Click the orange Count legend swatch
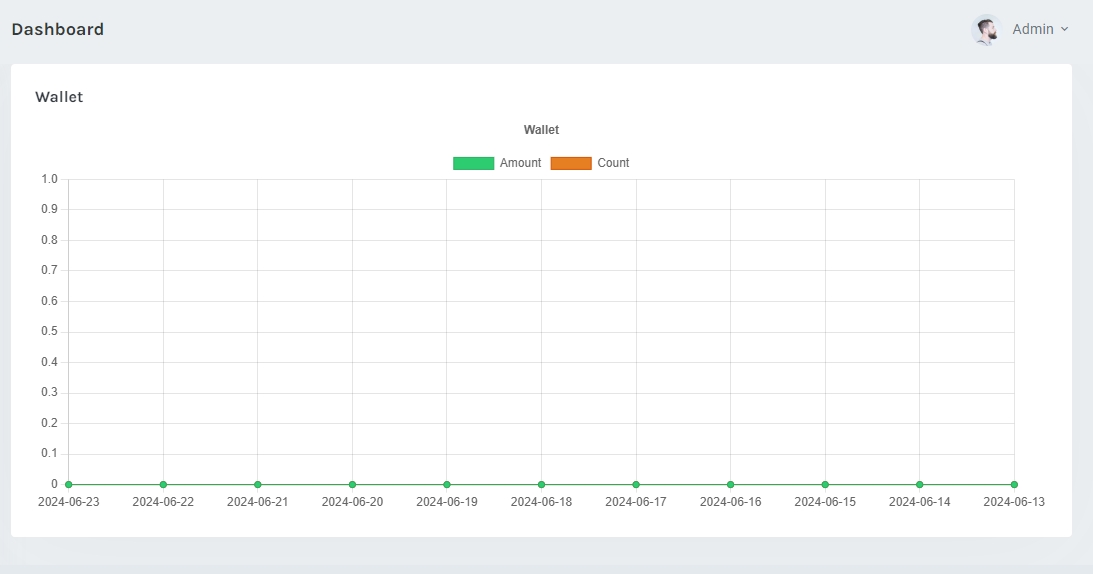Viewport: 1093px width, 574px height. (571, 163)
